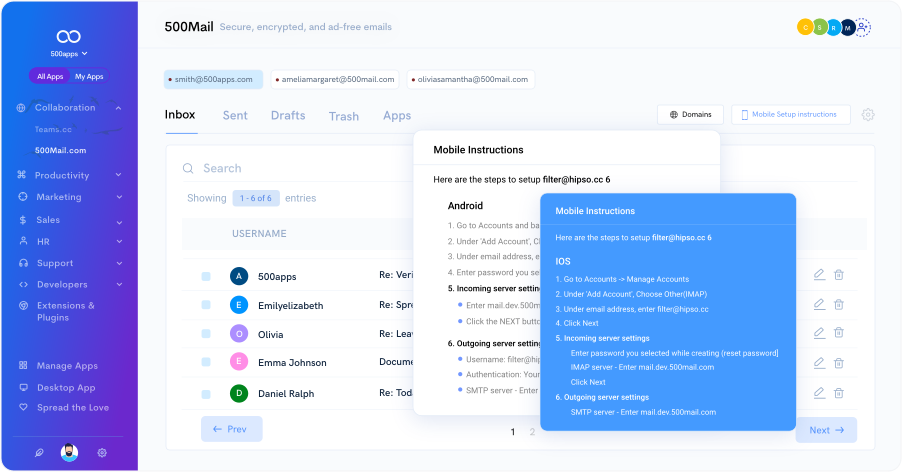This screenshot has height=472, width=902.
Task: Click the Manage Apps grid icon
Action: (x=23, y=365)
